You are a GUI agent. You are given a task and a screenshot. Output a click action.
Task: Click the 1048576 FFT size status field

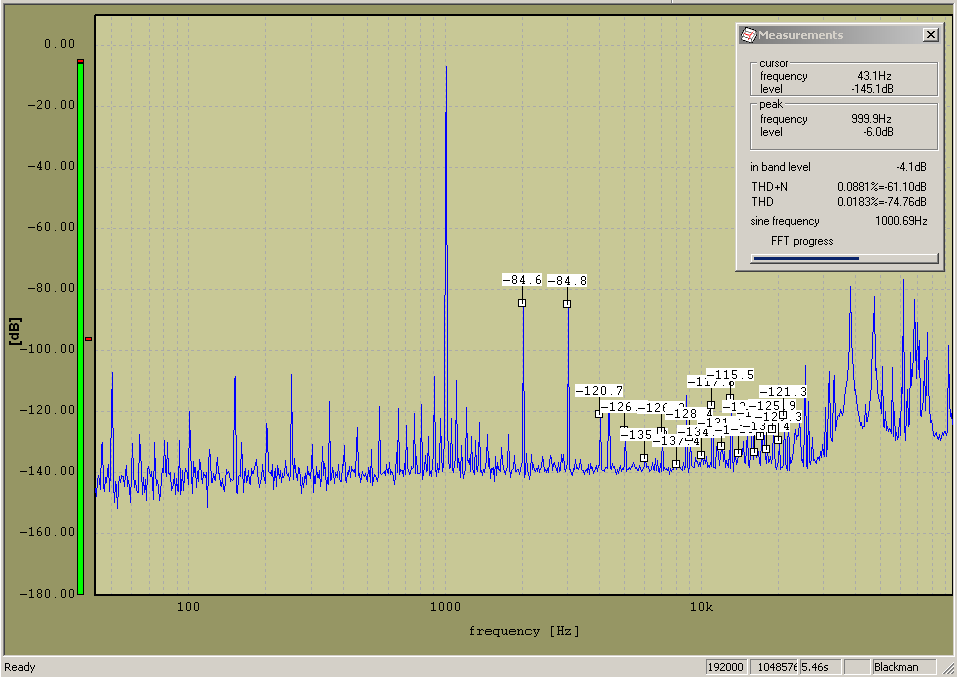pos(777,667)
